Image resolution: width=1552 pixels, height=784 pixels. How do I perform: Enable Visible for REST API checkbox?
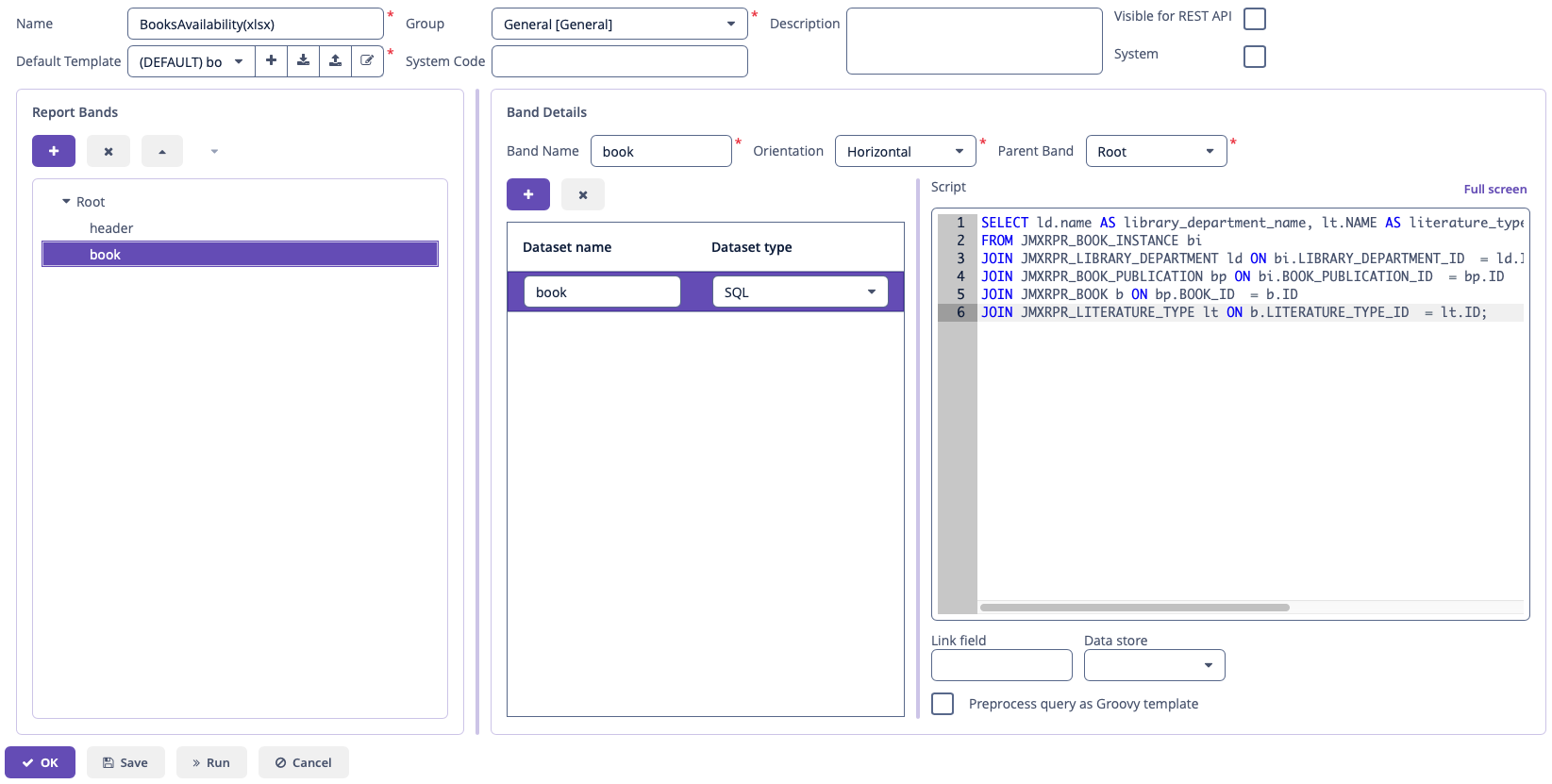(x=1255, y=19)
